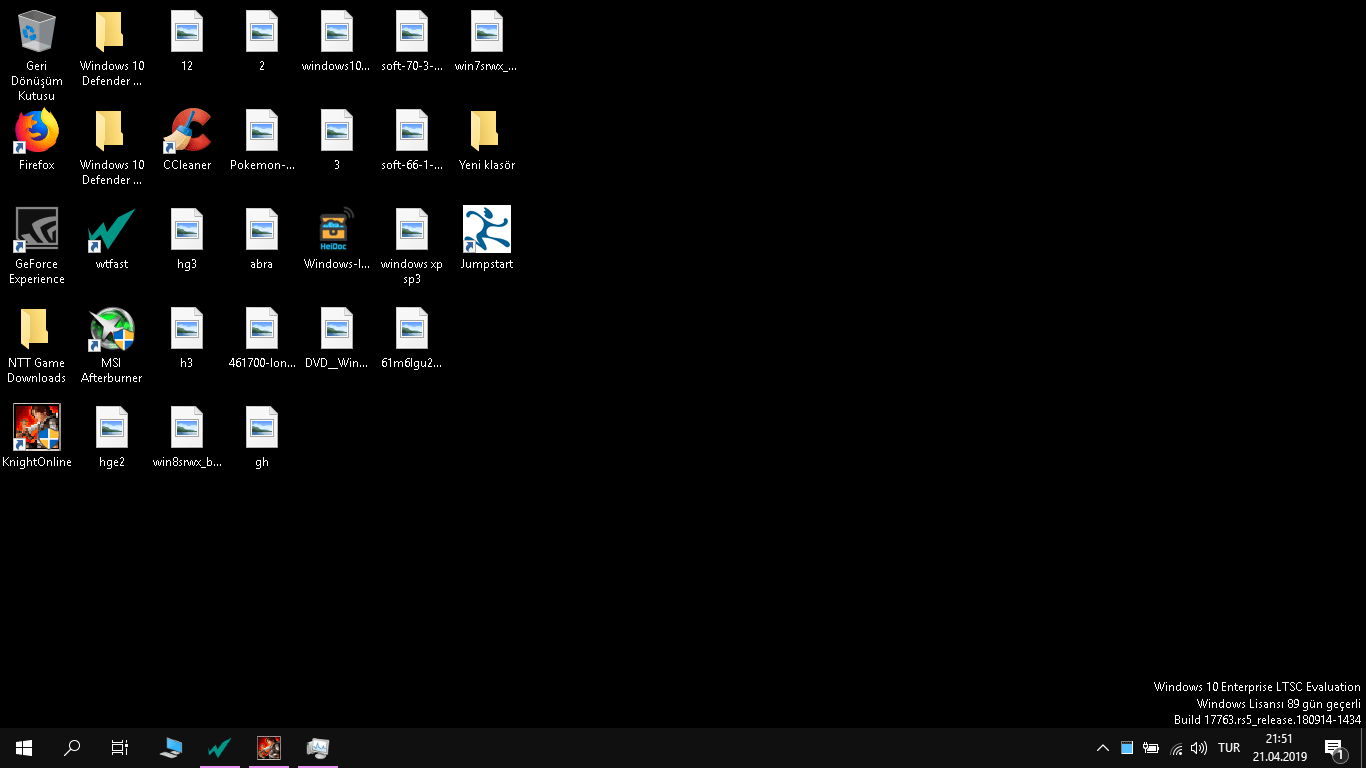Expand the hidden system tray icons
Image resolution: width=1366 pixels, height=768 pixels.
pyautogui.click(x=1103, y=748)
